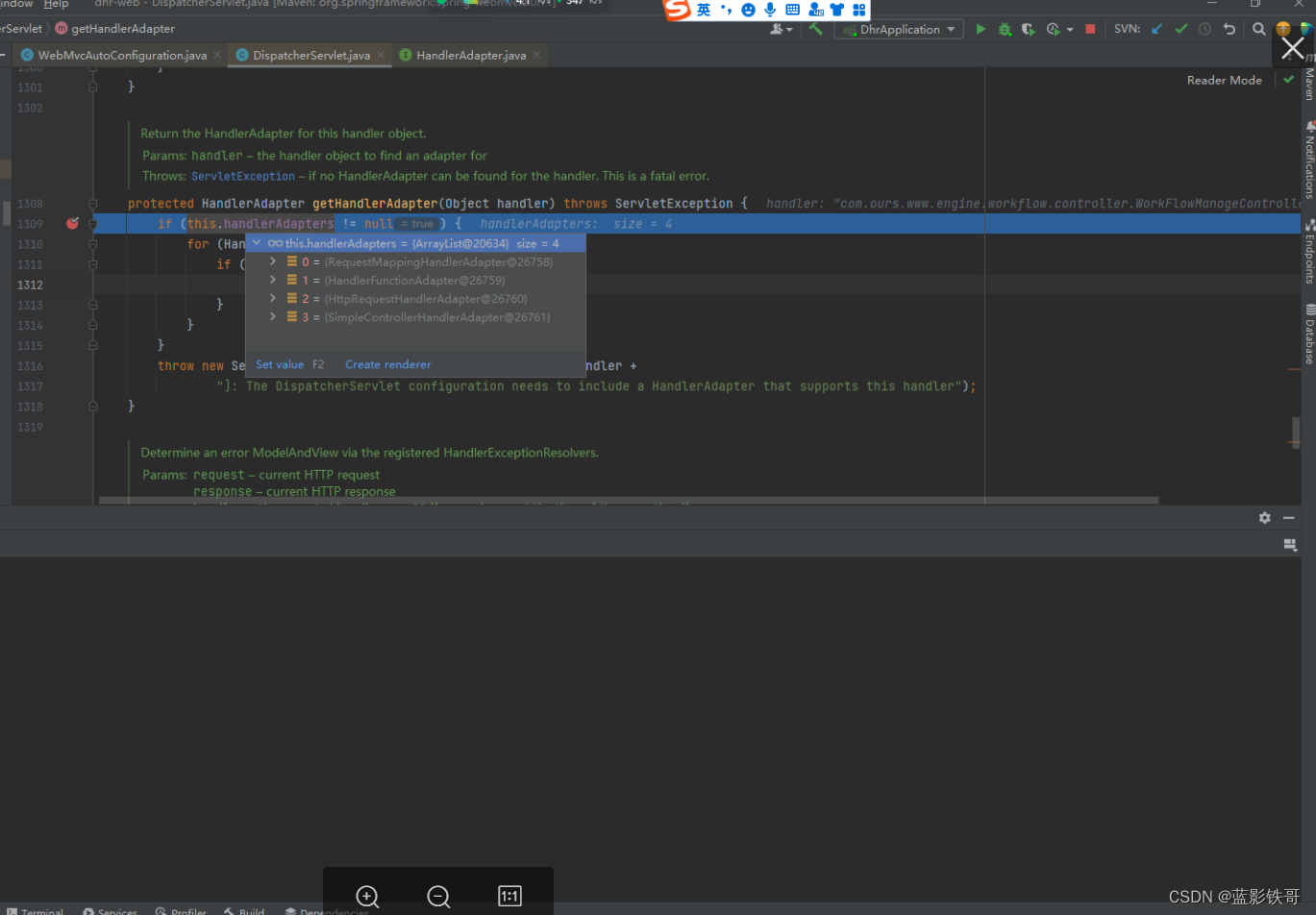The height and width of the screenshot is (915, 1316).
Task: Click the green inspection checkmark beside Reader Mode
Action: 1289,80
